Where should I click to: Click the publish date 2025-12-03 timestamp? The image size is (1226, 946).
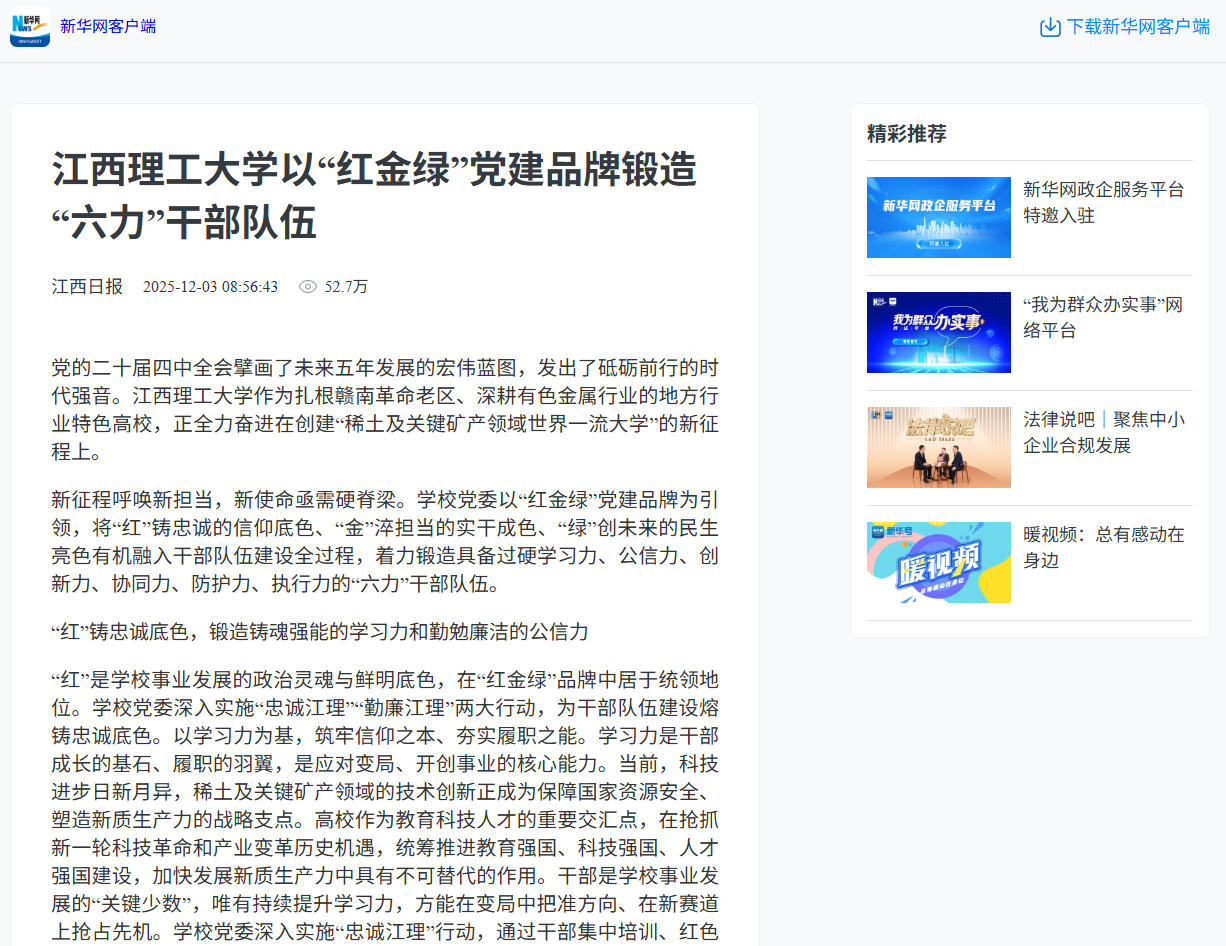tap(210, 287)
